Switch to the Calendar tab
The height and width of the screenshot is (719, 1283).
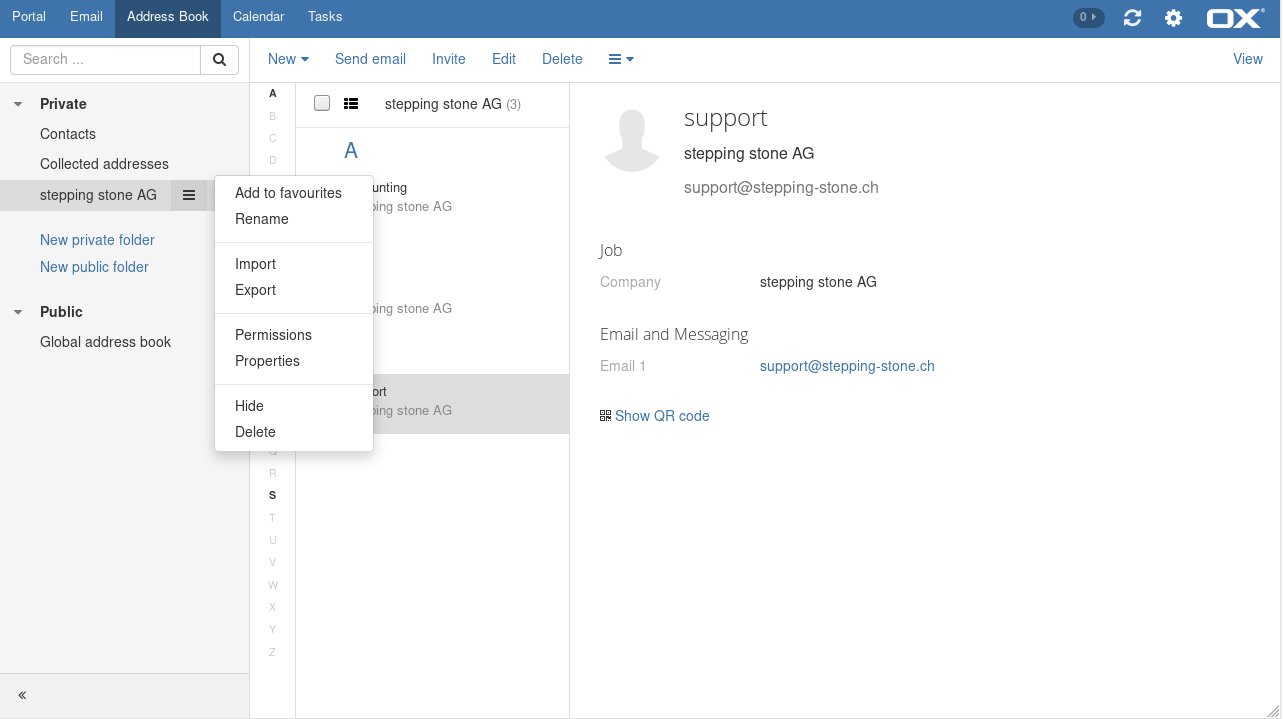(258, 17)
